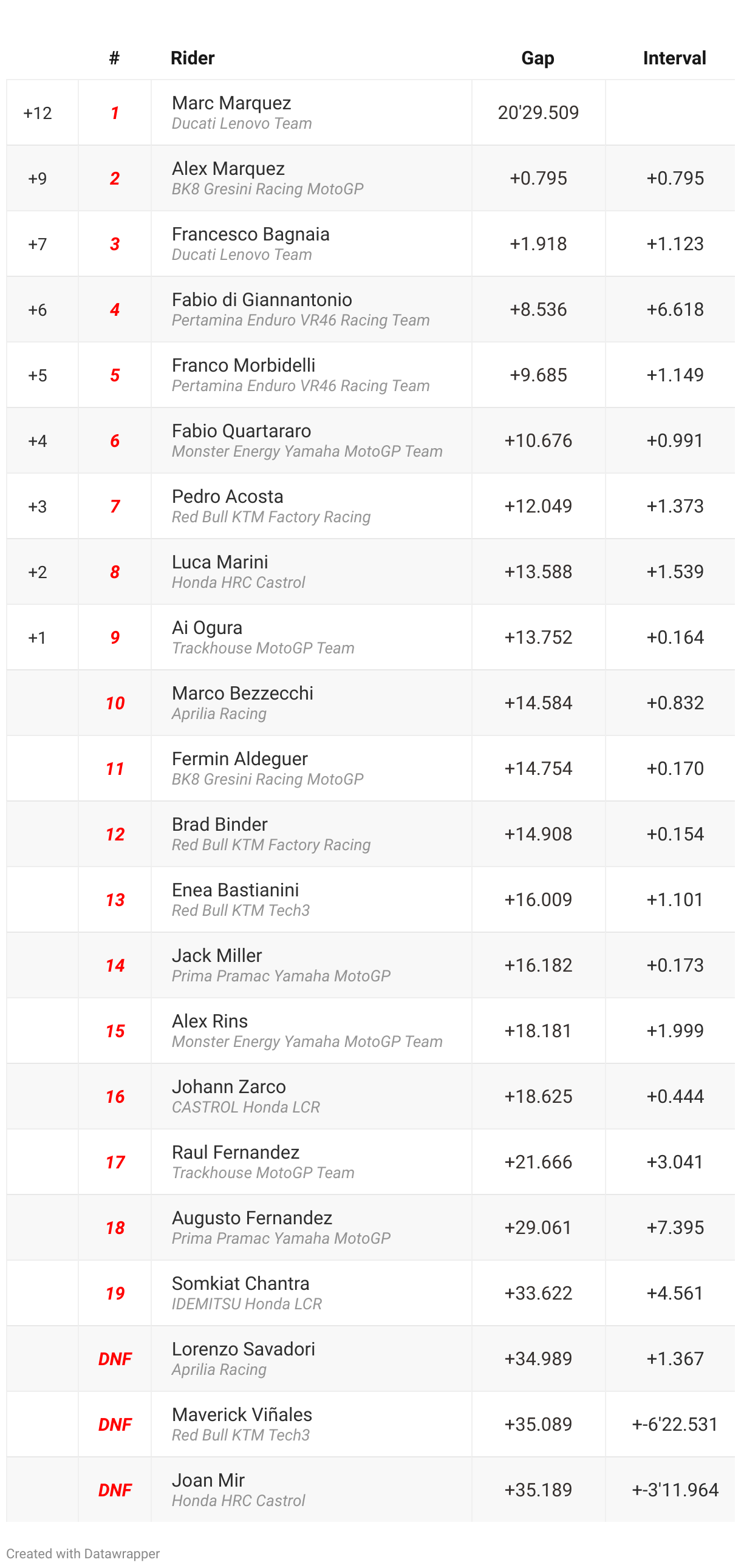
Task: Select position number 10 for Marco Bezzecchi
Action: (x=115, y=703)
